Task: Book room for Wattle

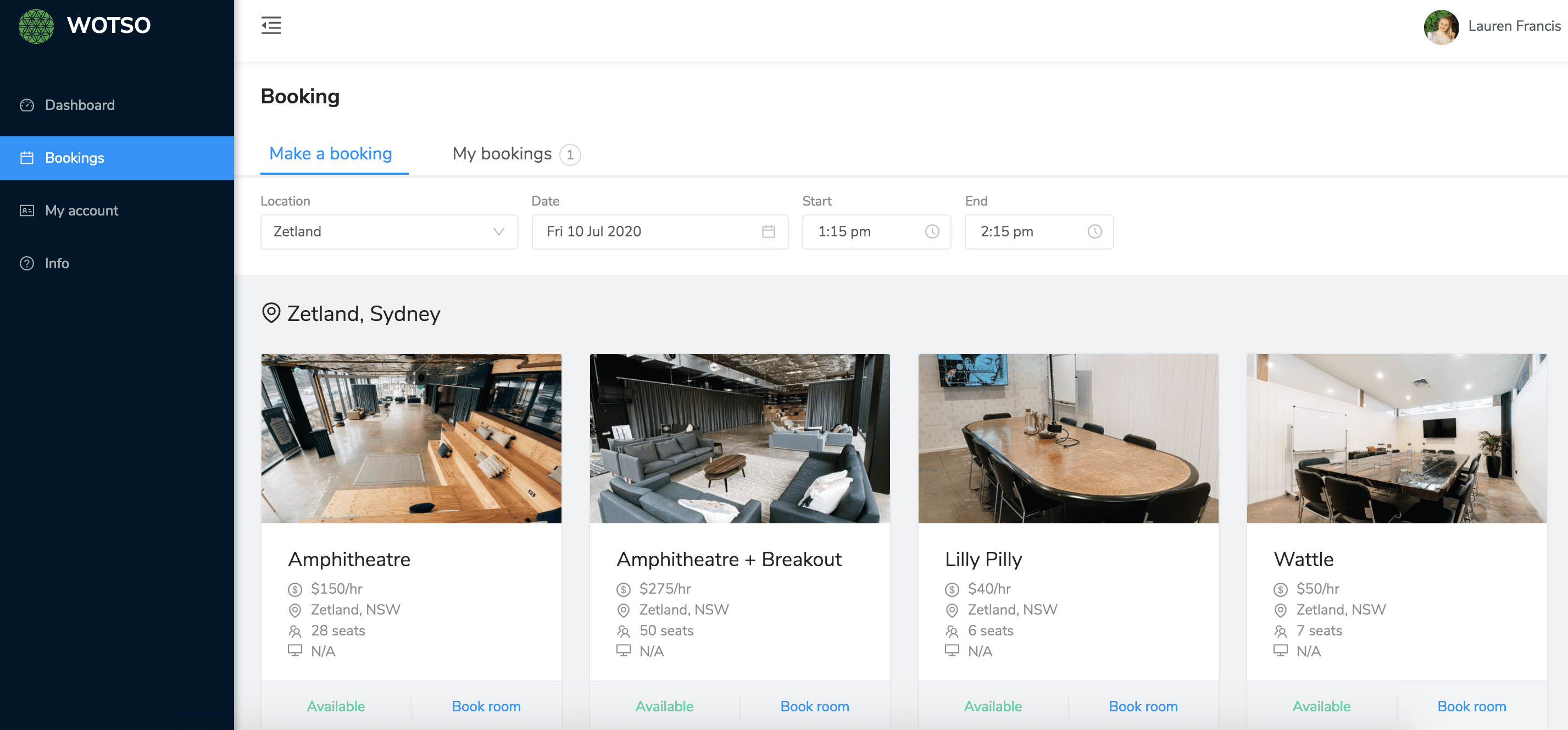Action: point(1472,706)
